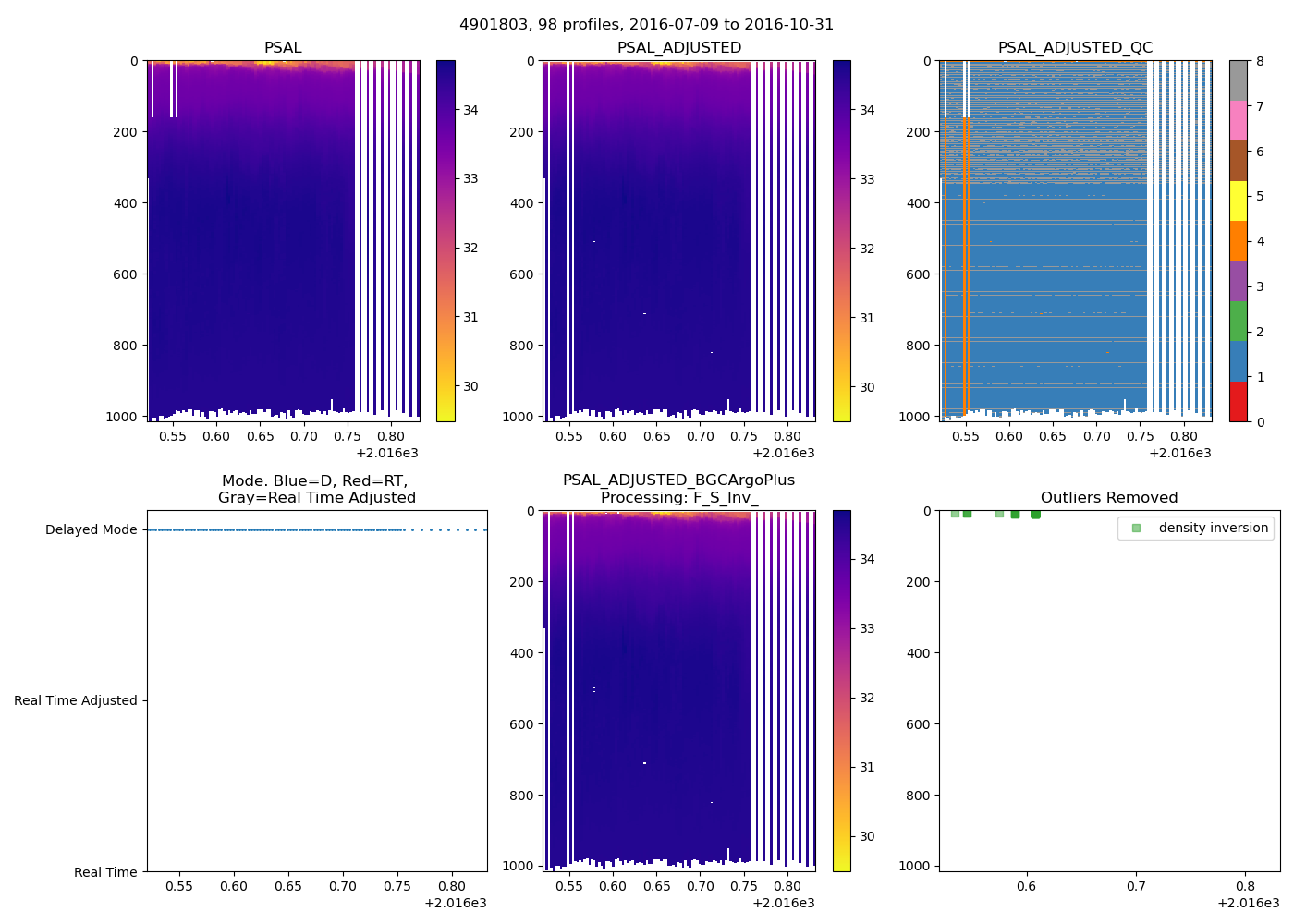
Task: Click the purple segment of QC colorbar
Action: coord(1238,281)
